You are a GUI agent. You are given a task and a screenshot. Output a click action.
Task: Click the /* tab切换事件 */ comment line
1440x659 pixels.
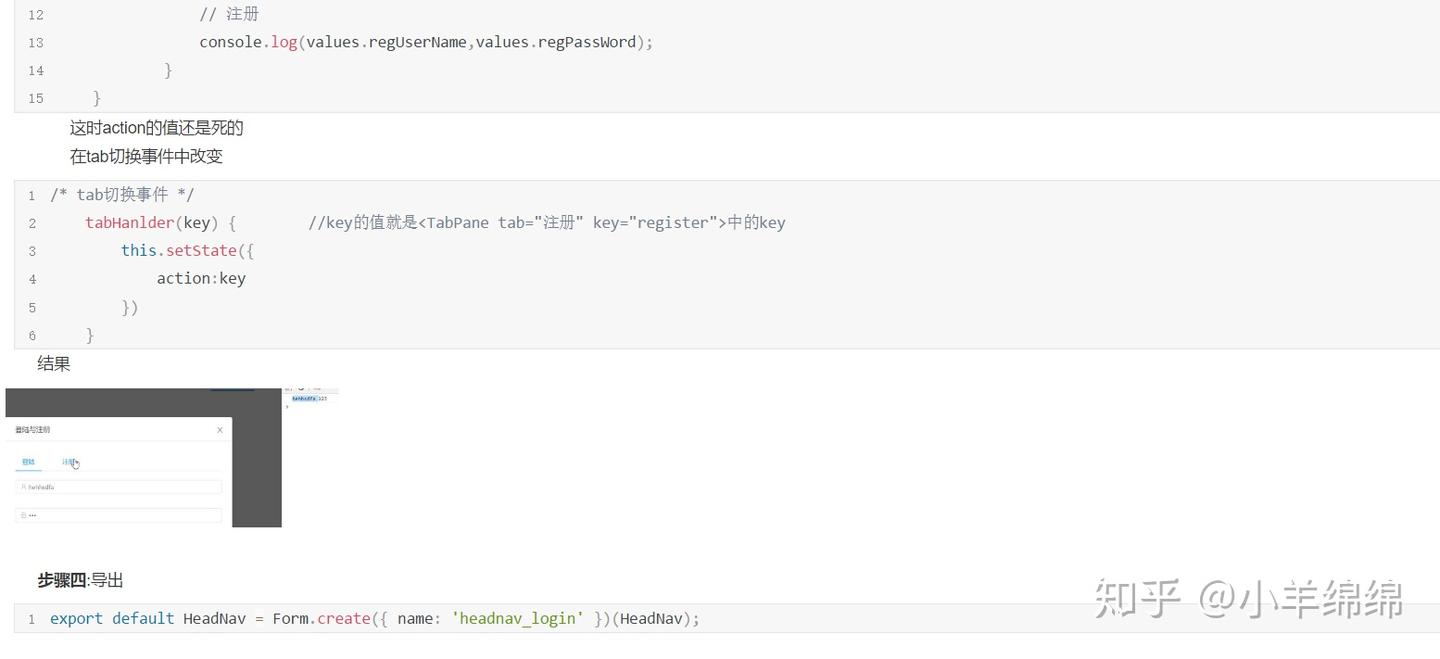[x=122, y=195]
